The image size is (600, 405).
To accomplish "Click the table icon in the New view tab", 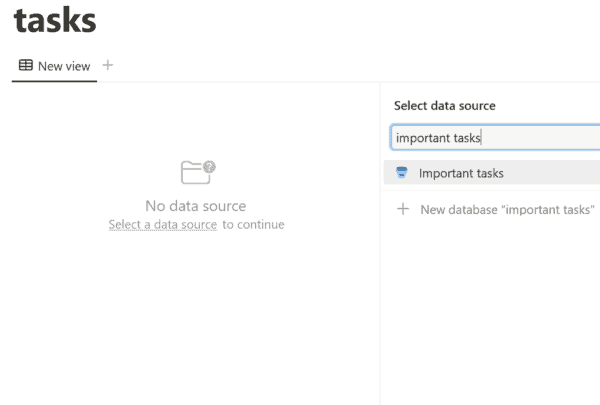I will click(26, 66).
